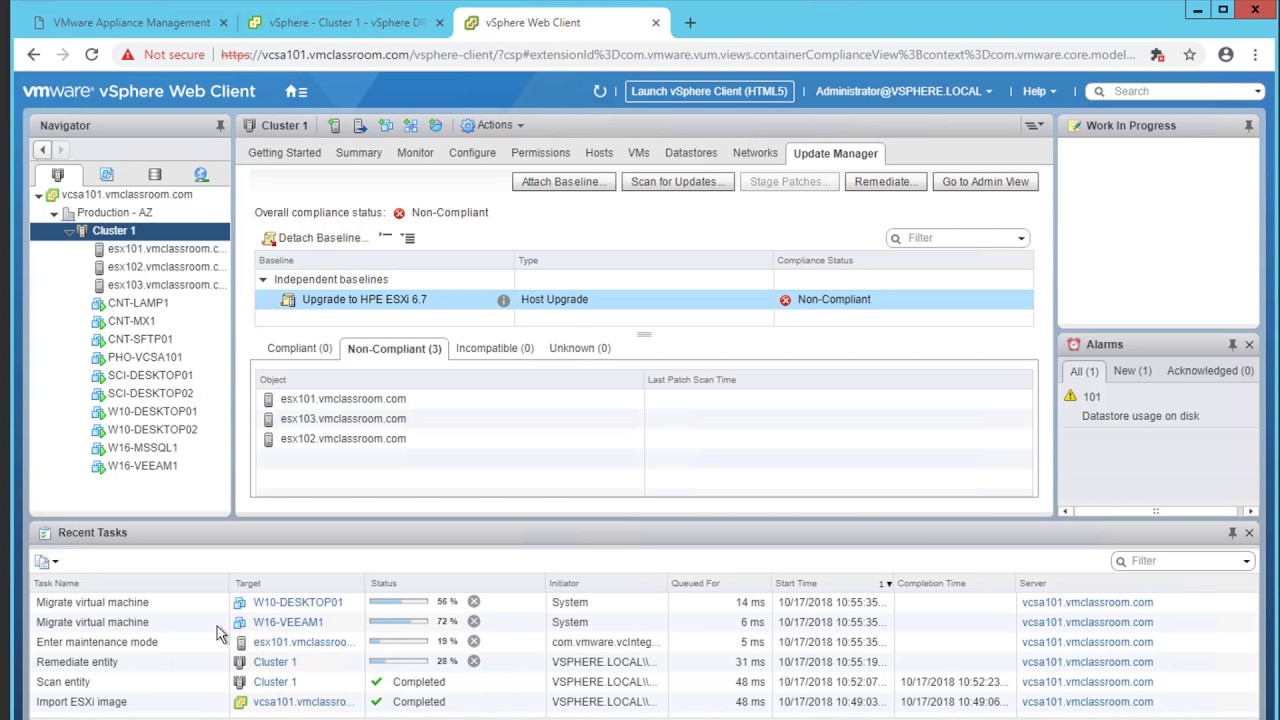The width and height of the screenshot is (1280, 720).
Task: Collapse the Production - AZ datacenter node
Action: (x=54, y=213)
